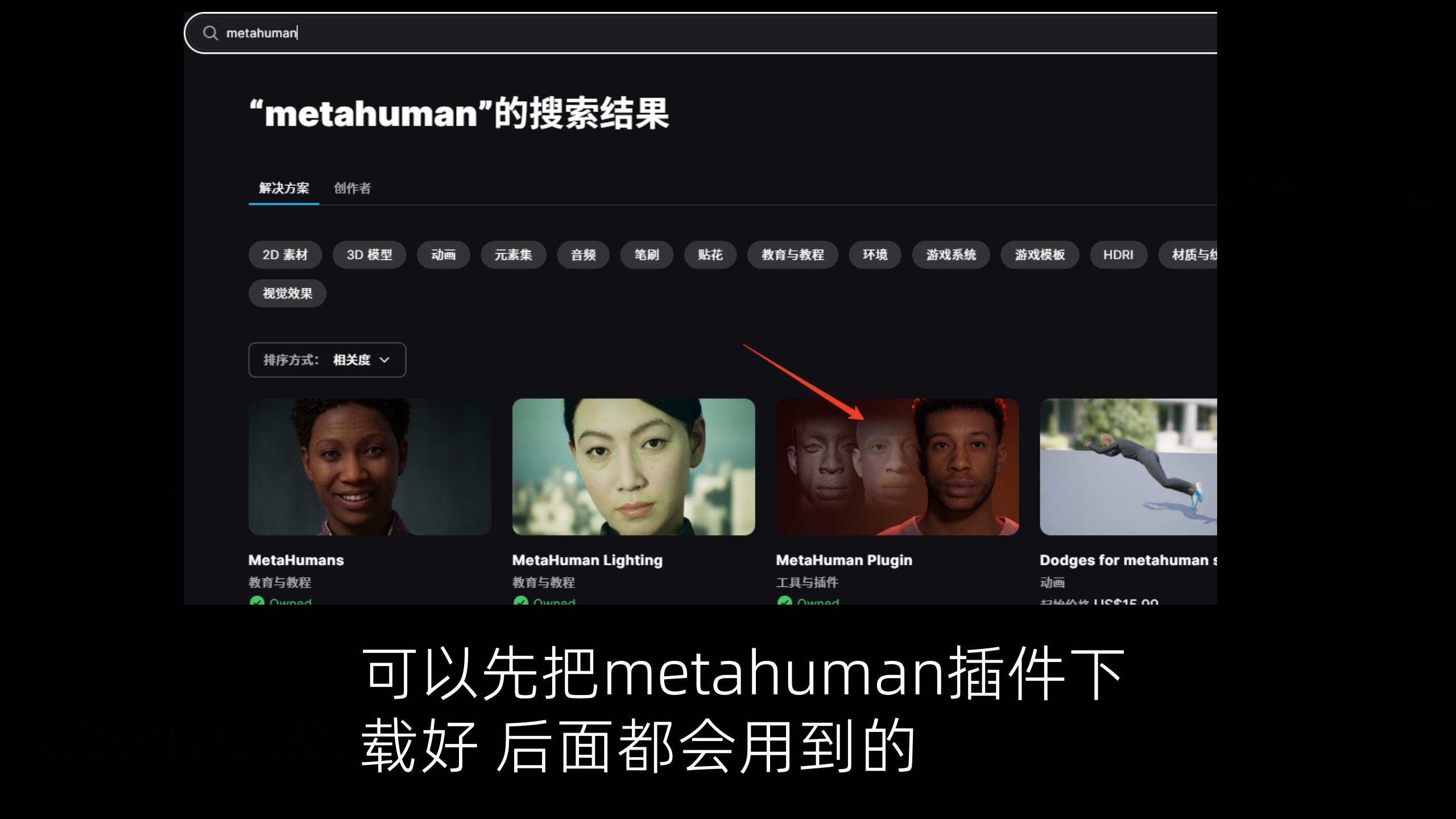The image size is (1456, 819).
Task: Click the MetaHuman Plugin title link
Action: (x=844, y=560)
